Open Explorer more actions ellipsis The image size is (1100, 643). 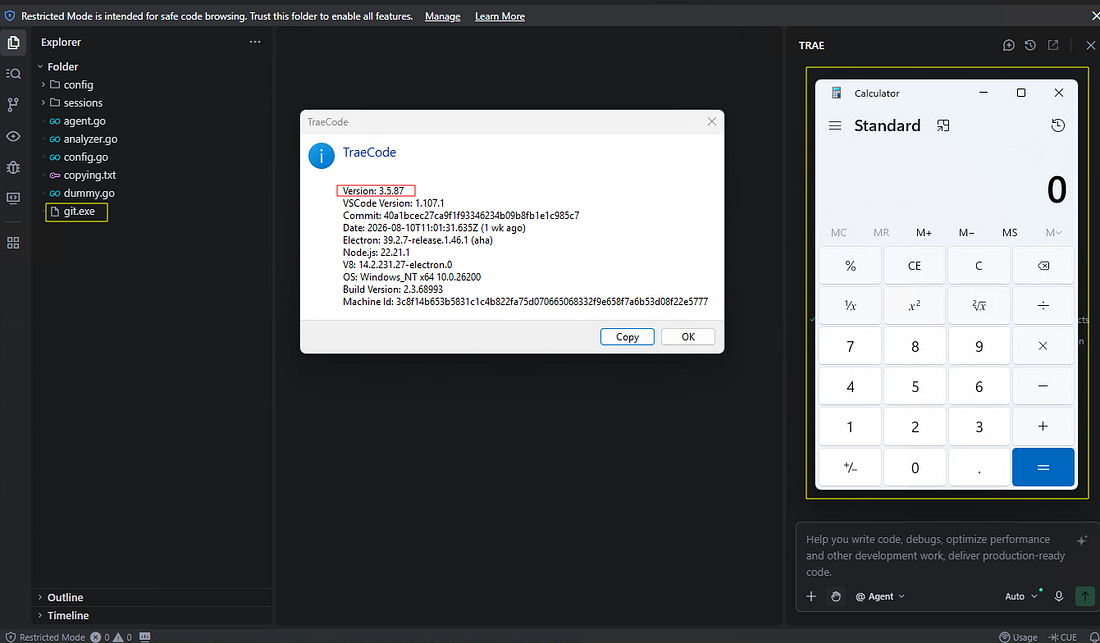(x=255, y=42)
